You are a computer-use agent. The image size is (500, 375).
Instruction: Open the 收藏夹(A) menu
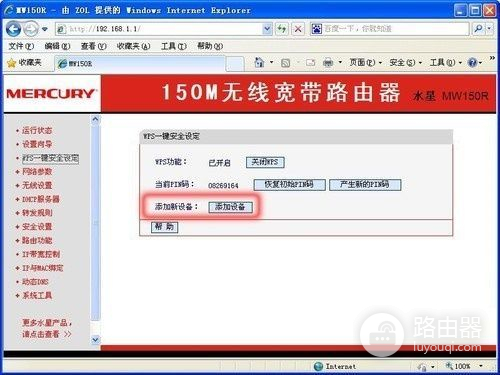134,46
